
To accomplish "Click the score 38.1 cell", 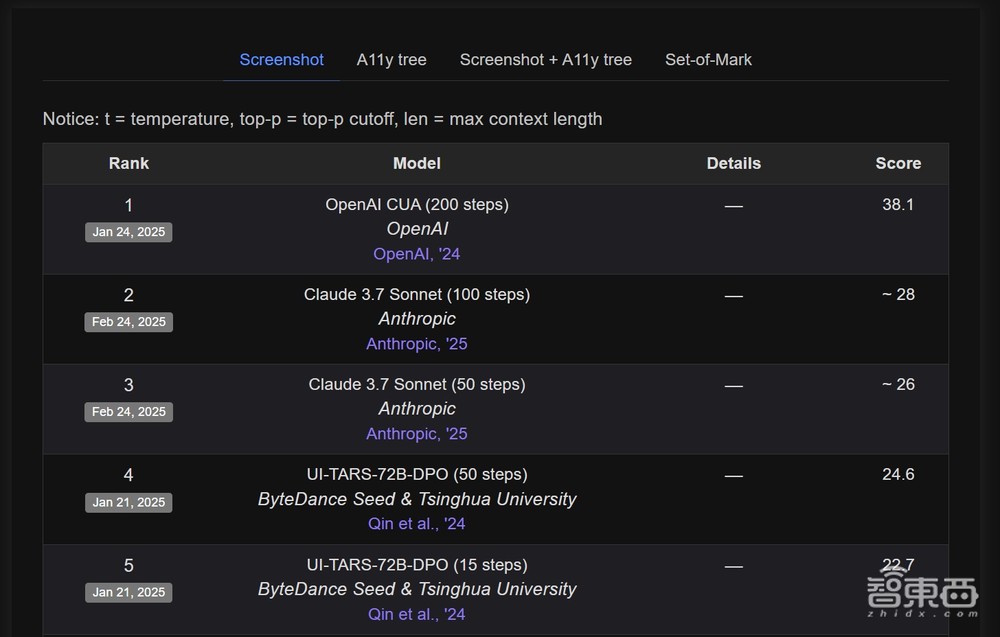I will click(x=898, y=204).
